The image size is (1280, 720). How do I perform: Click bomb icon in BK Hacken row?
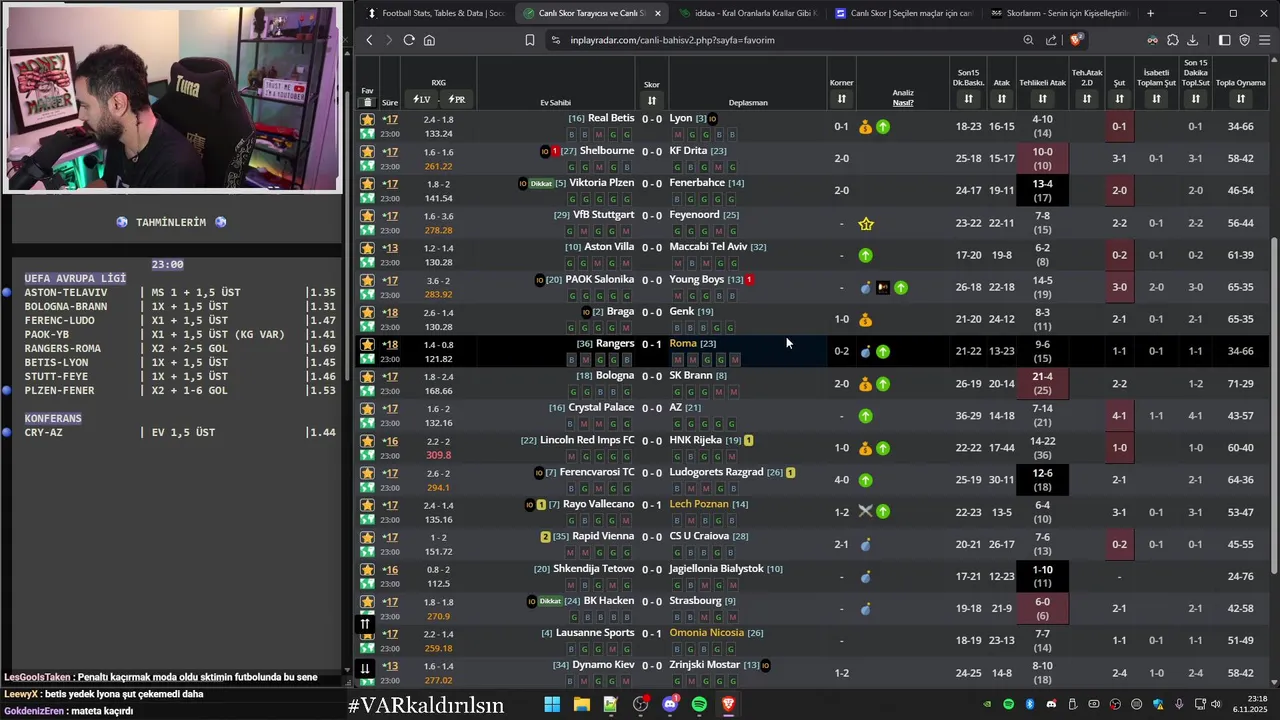pos(866,609)
